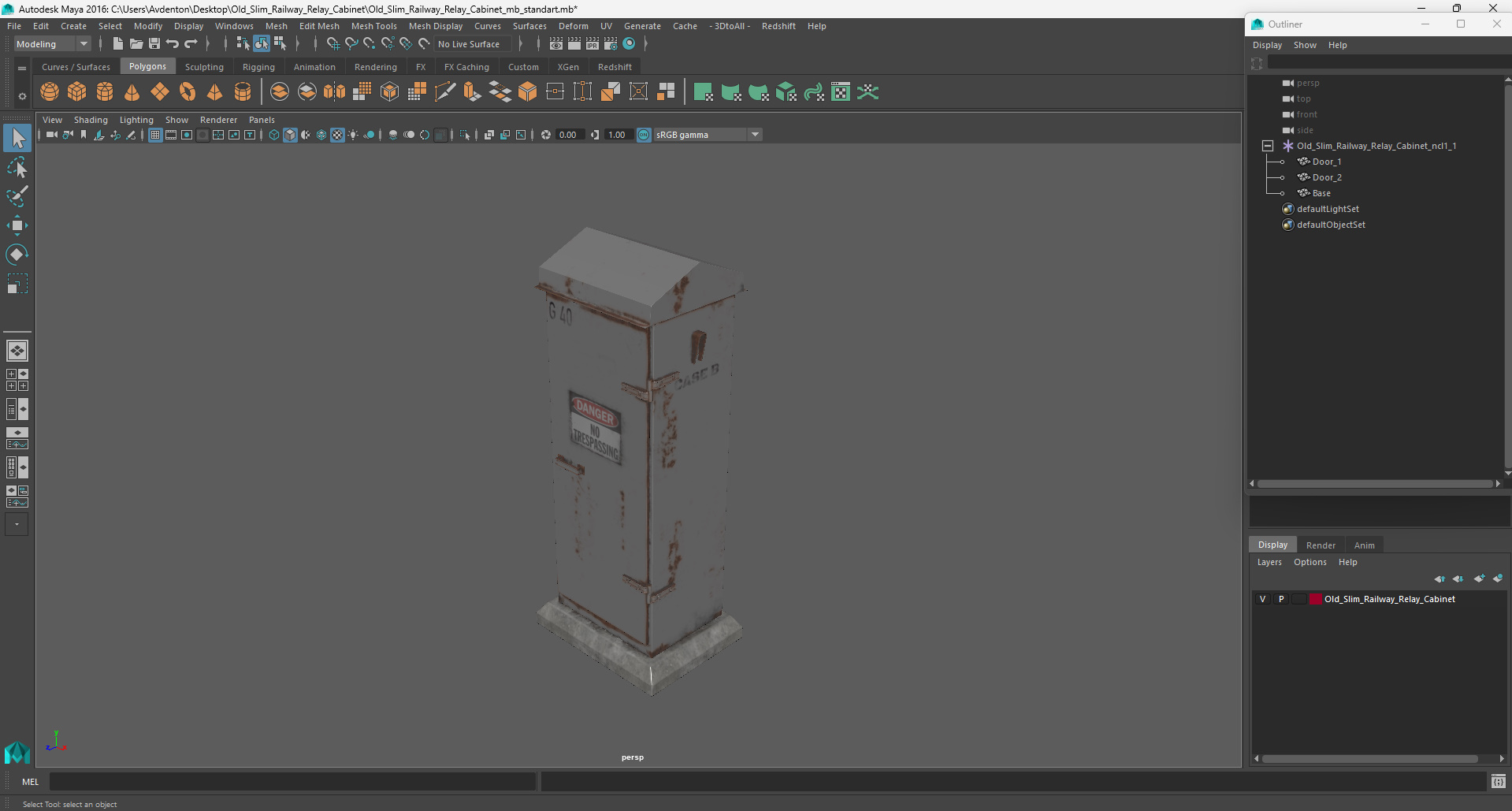Open the Render Settings icon
Image resolution: width=1512 pixels, height=811 pixels.
(x=611, y=44)
